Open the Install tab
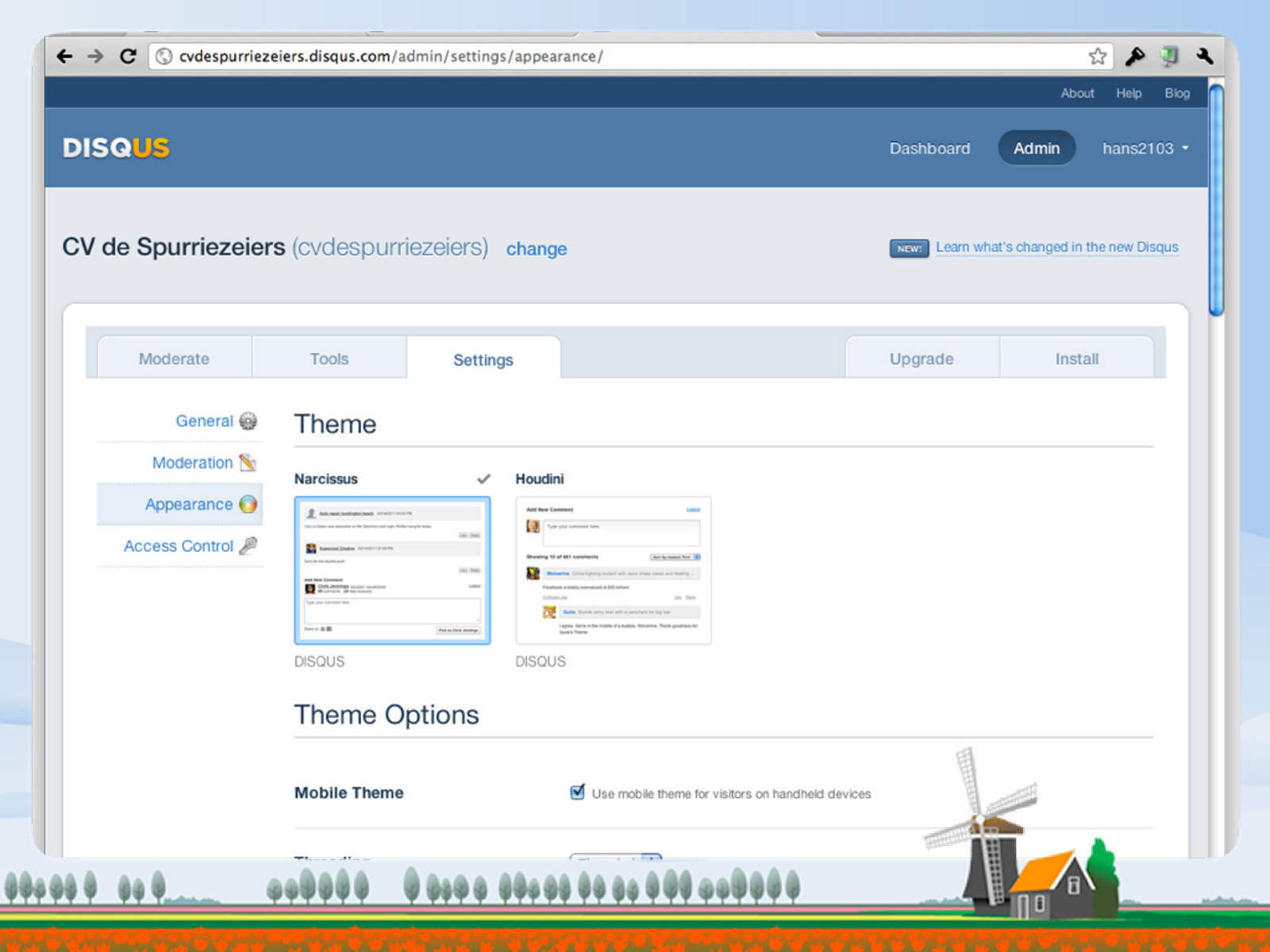Viewport: 1270px width, 952px height. 1077,359
